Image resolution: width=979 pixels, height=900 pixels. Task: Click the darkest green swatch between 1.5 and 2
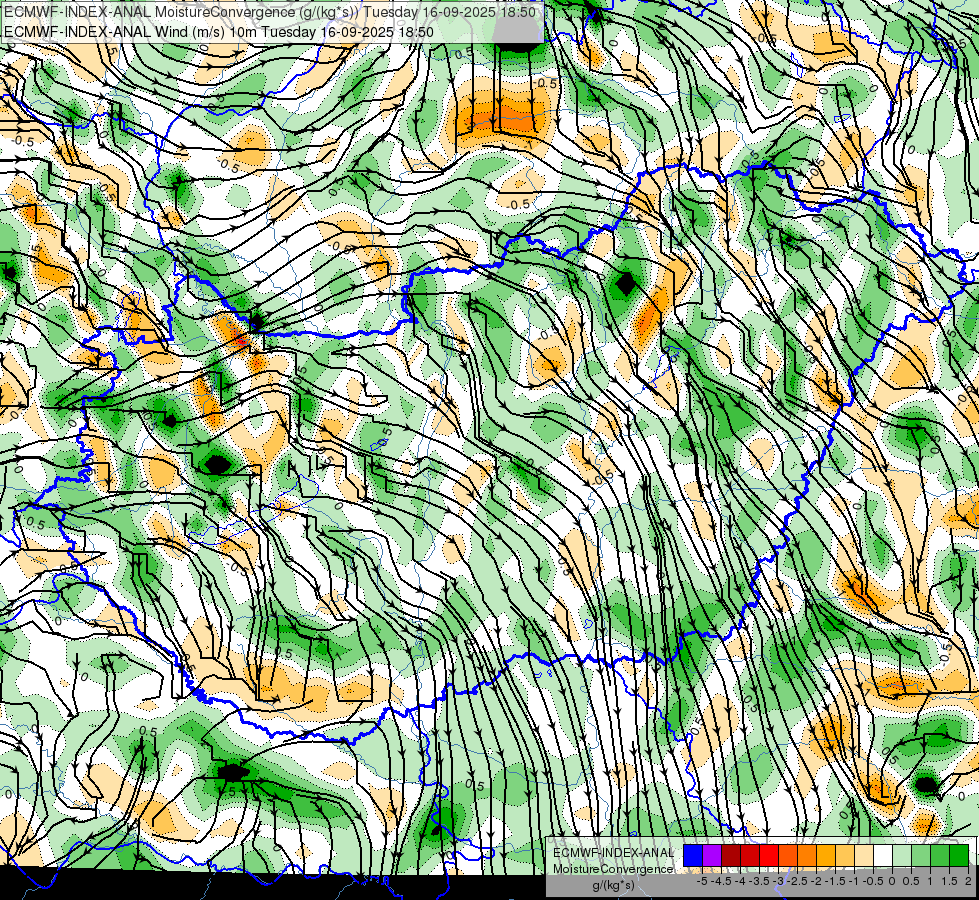pos(959,855)
